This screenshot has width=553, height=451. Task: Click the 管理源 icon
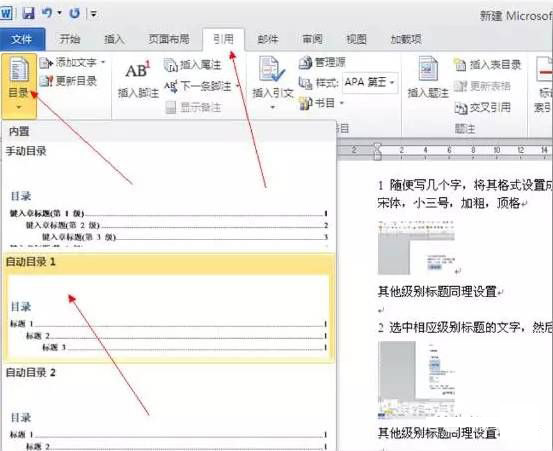[x=305, y=62]
